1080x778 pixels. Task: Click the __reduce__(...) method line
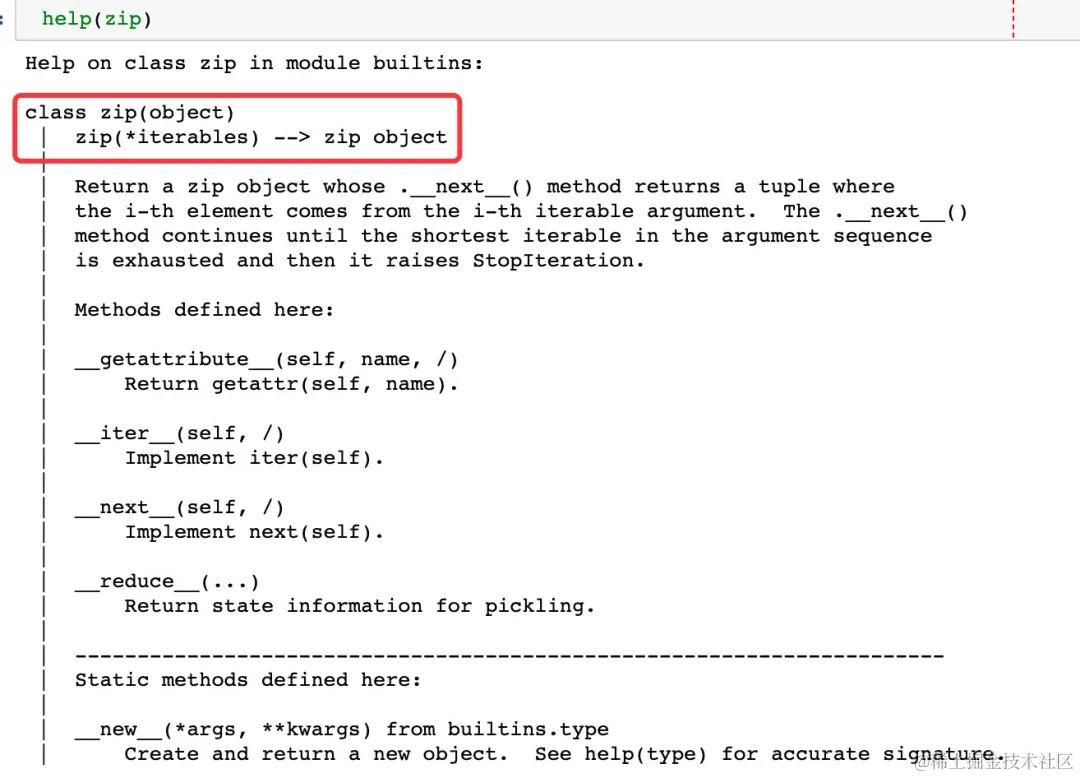tap(167, 582)
